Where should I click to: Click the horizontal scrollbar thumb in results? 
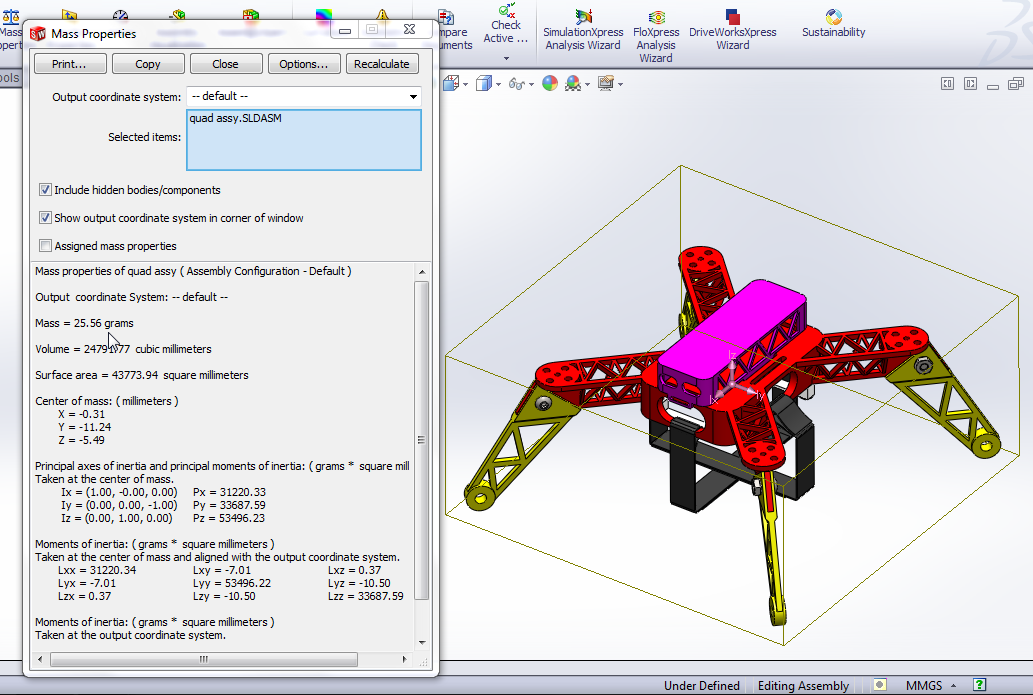(x=204, y=659)
